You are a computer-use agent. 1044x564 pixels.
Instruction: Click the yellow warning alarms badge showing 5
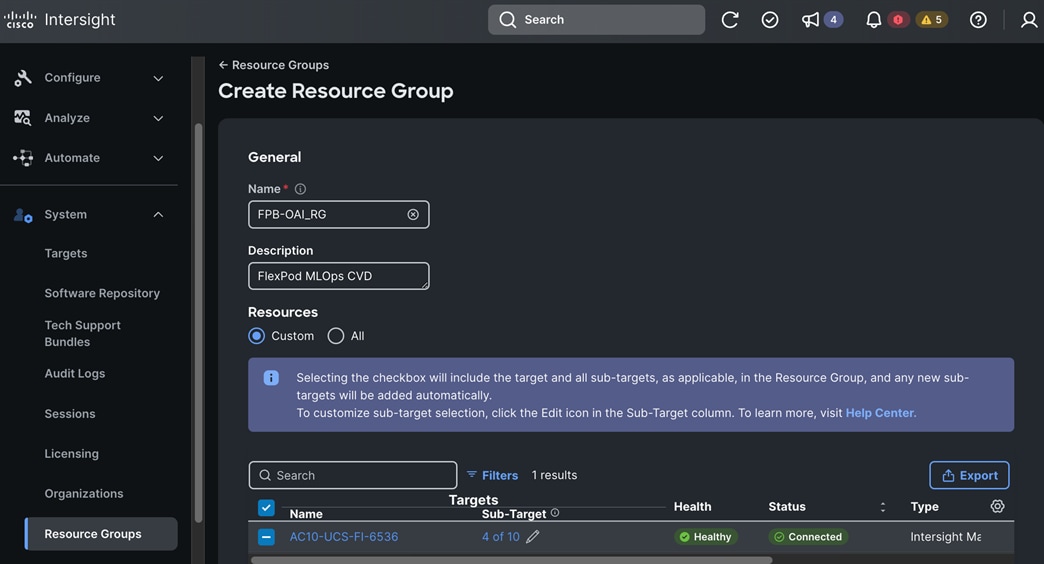click(x=931, y=20)
